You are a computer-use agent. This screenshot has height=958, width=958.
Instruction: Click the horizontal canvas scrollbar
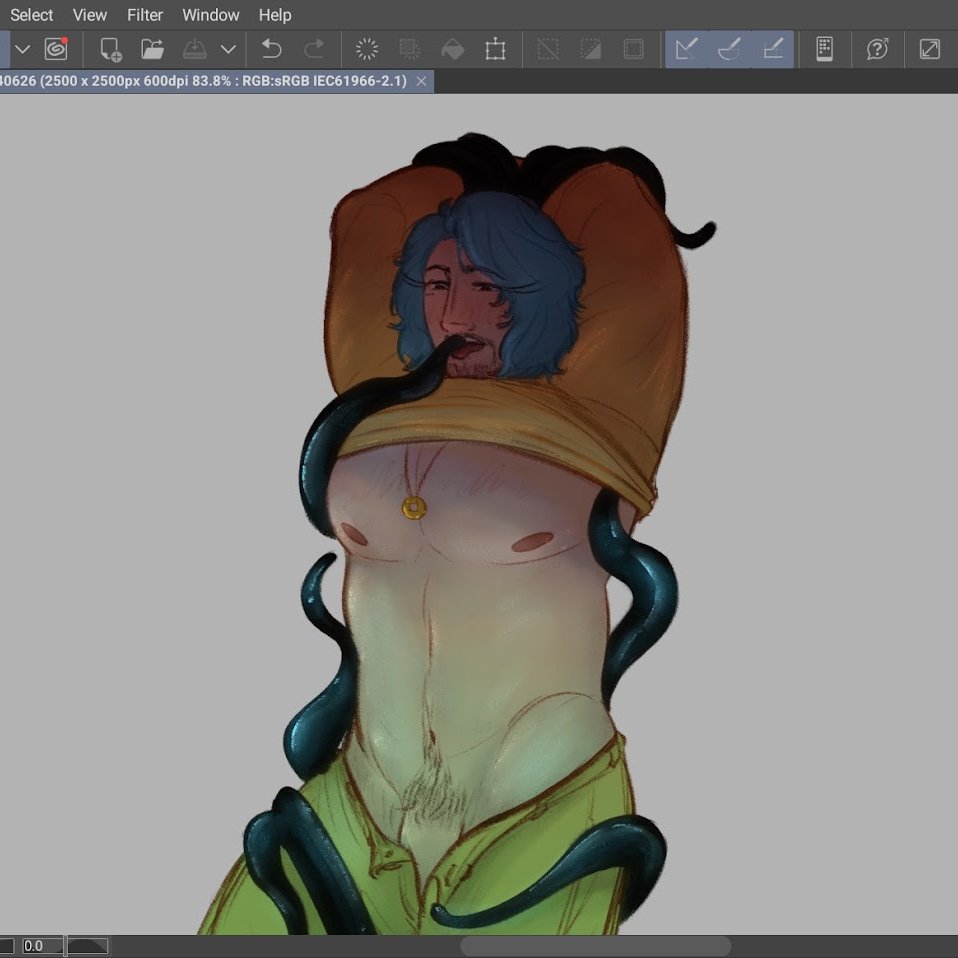(x=595, y=946)
